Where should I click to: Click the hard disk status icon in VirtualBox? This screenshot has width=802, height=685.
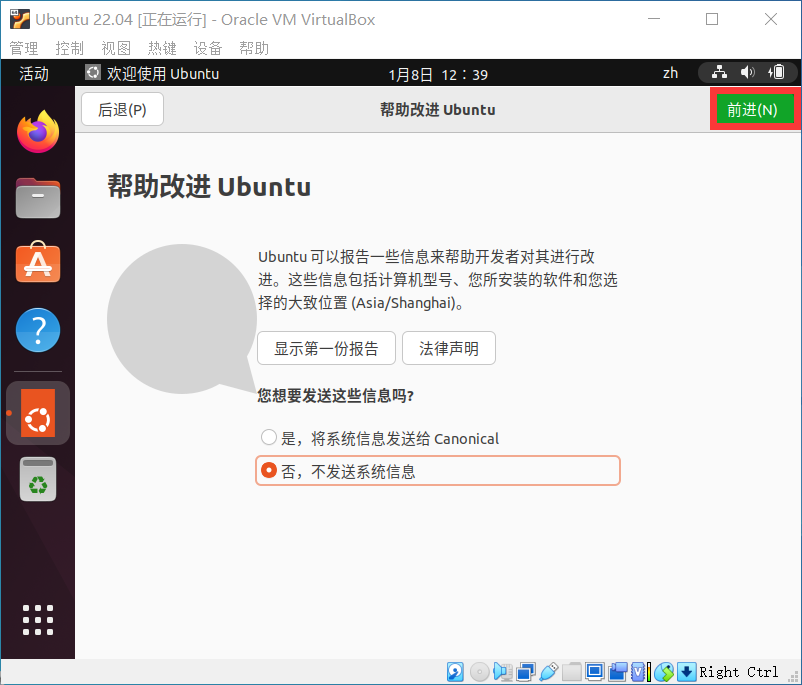(455, 671)
